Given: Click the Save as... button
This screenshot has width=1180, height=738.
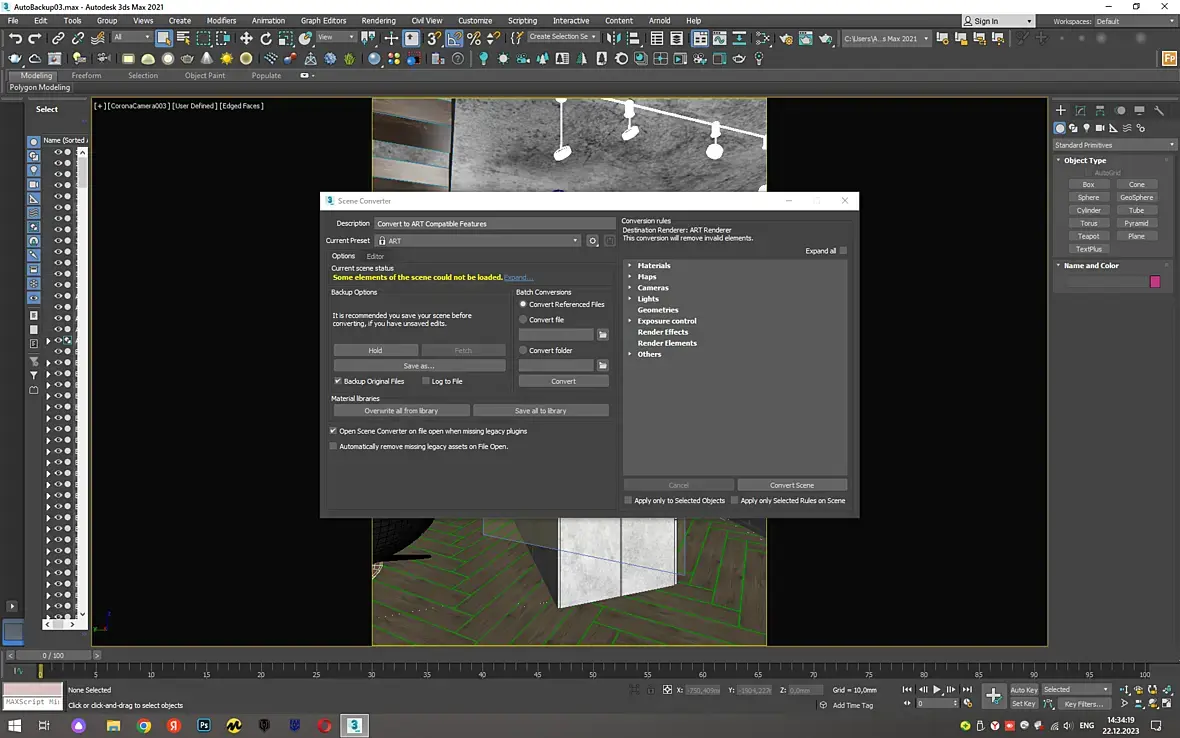Looking at the screenshot, I should coord(419,366).
